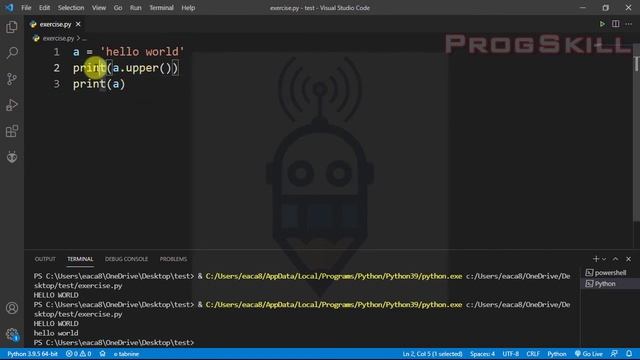Open the File menu

[x=26, y=8]
